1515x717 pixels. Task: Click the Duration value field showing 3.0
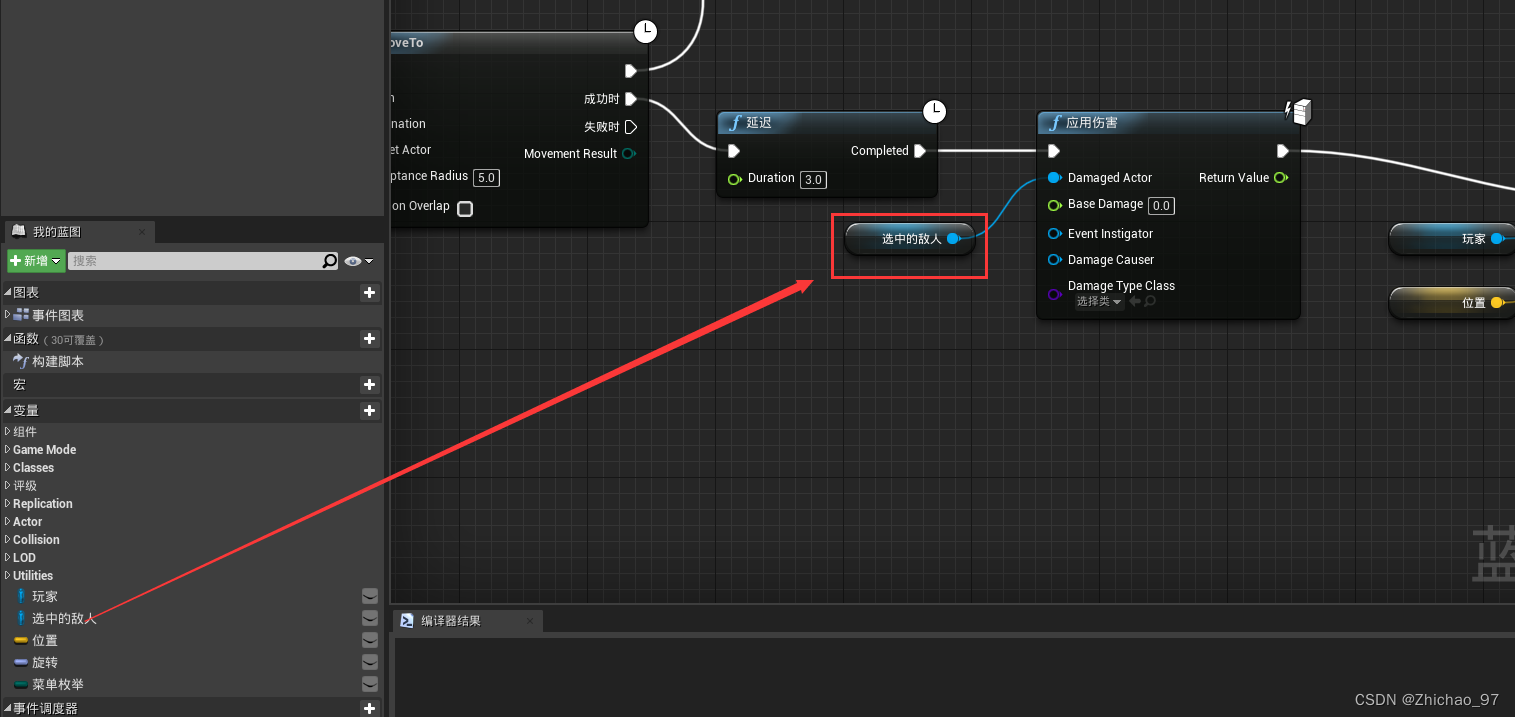pyautogui.click(x=813, y=180)
